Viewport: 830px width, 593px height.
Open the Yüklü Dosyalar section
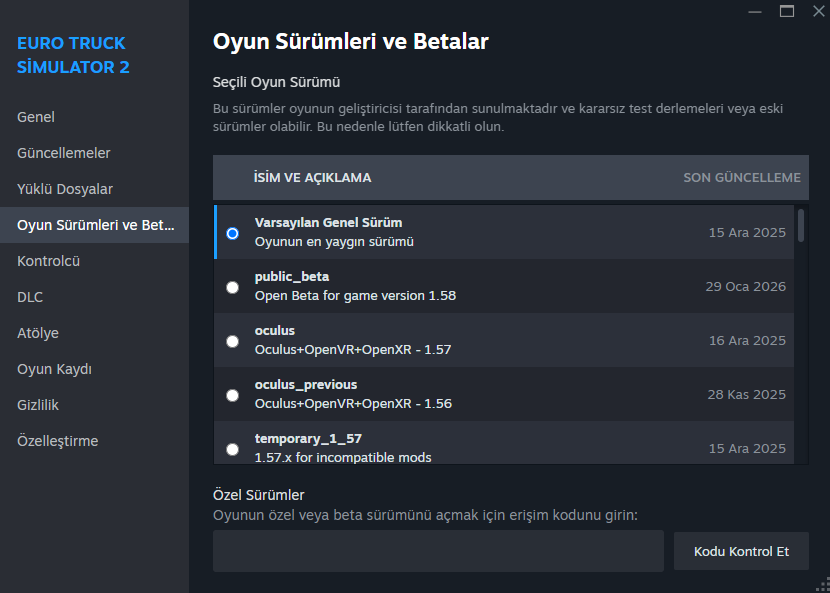click(94, 189)
